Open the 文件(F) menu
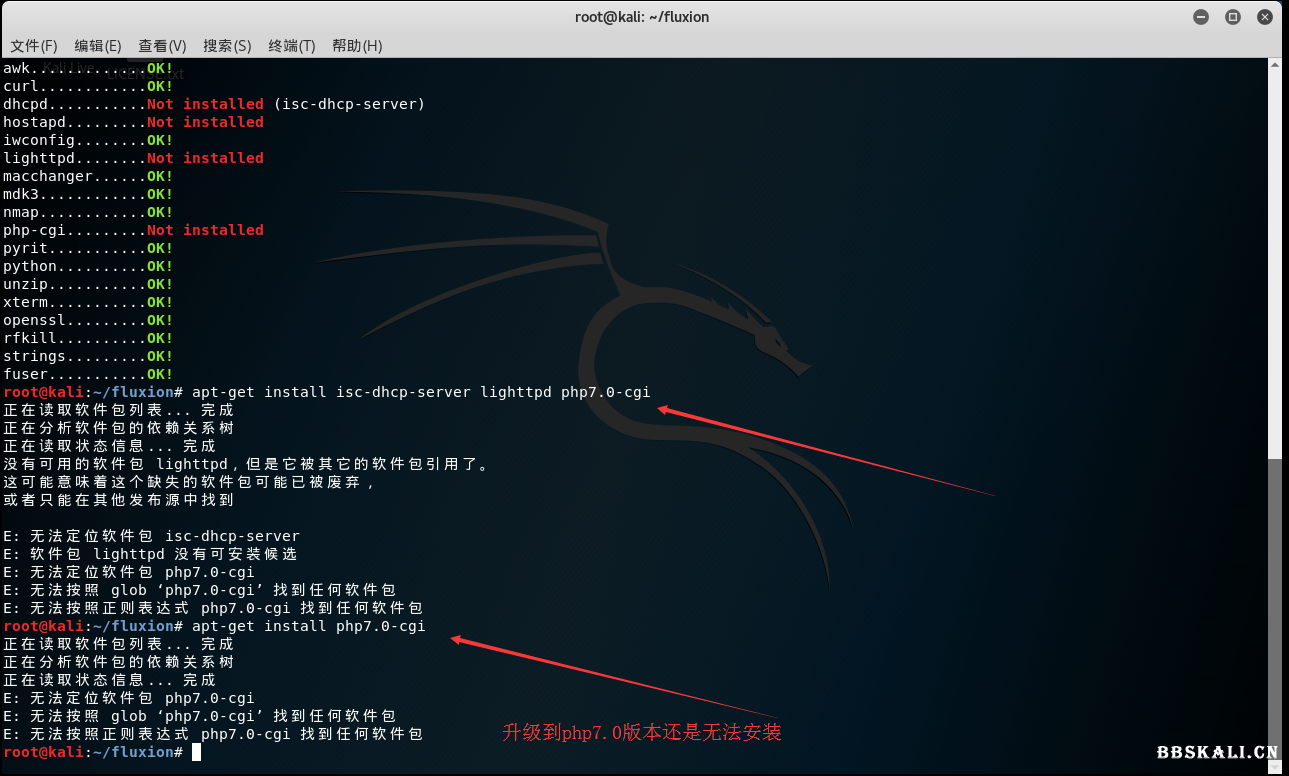The width and height of the screenshot is (1289, 776). (33, 45)
